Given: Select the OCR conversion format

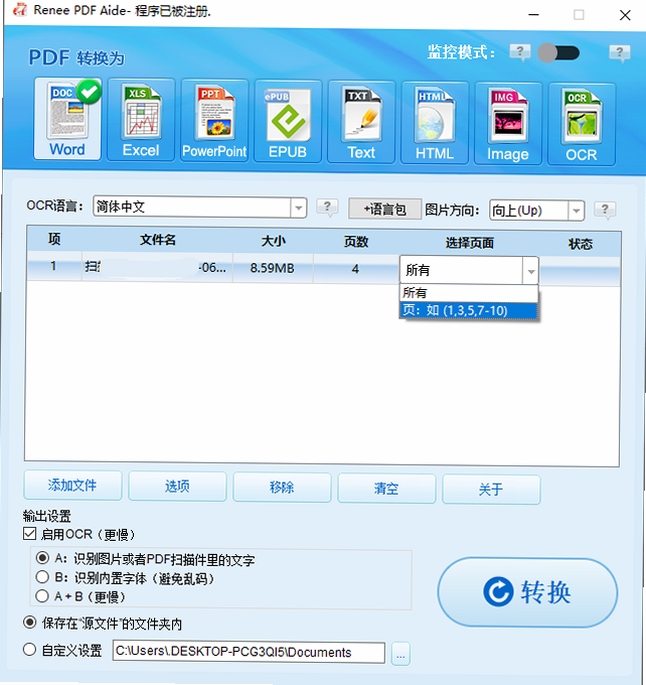Looking at the screenshot, I should [581, 125].
